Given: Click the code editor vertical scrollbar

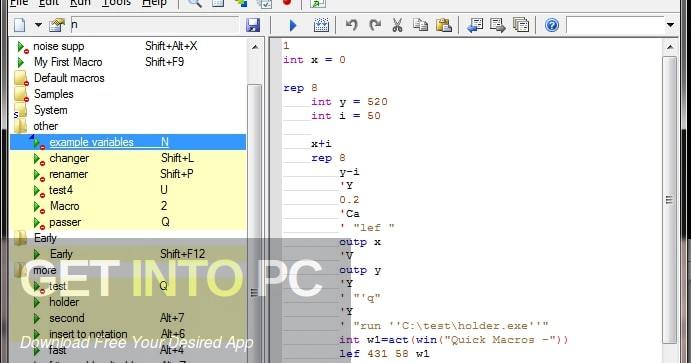Looking at the screenshot, I should coord(670,200).
